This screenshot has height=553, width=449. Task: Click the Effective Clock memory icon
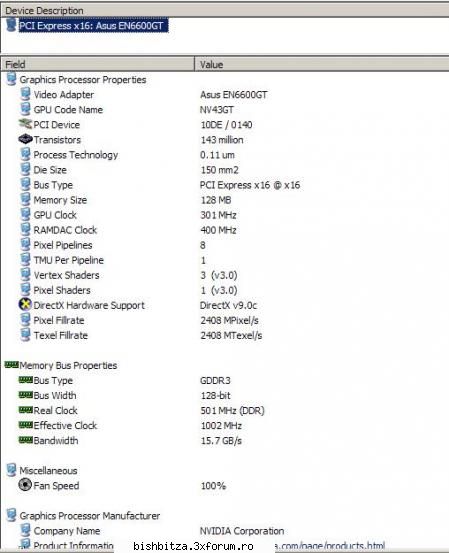(25, 425)
